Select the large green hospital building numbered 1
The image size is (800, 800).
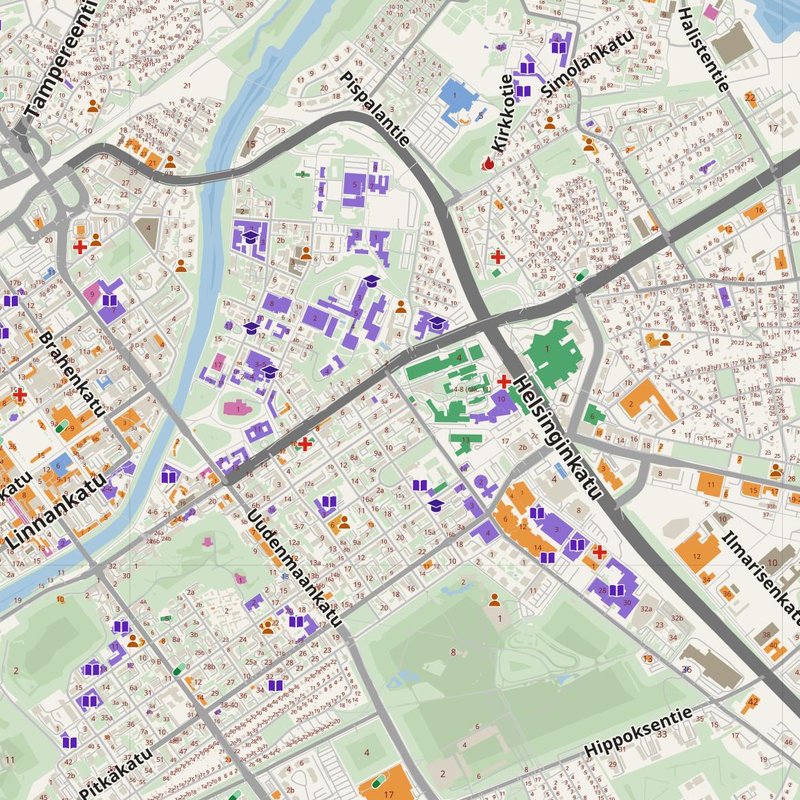(553, 354)
